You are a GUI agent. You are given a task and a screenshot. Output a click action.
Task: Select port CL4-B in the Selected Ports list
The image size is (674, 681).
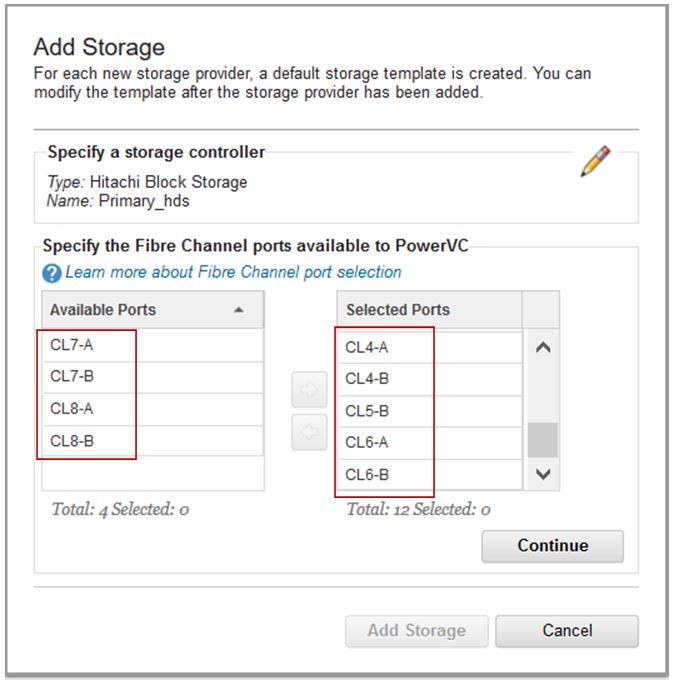coord(430,379)
